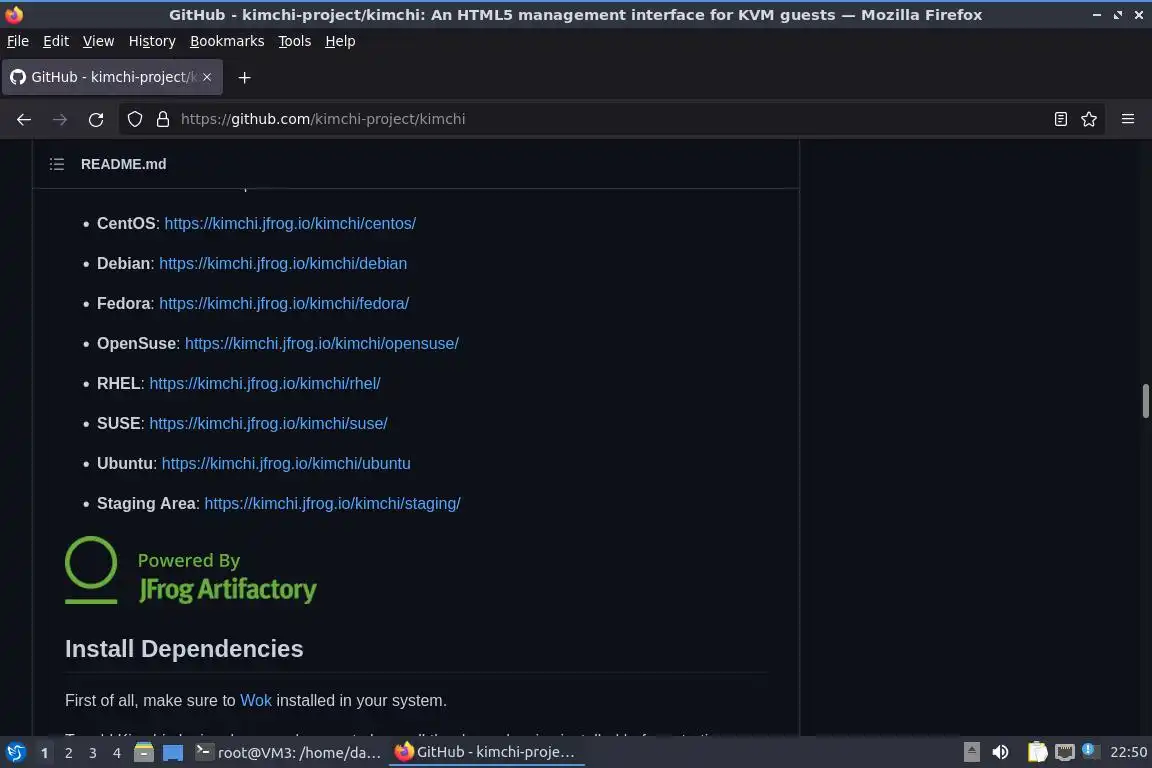This screenshot has width=1152, height=768.
Task: Open the File menu
Action: pyautogui.click(x=18, y=41)
